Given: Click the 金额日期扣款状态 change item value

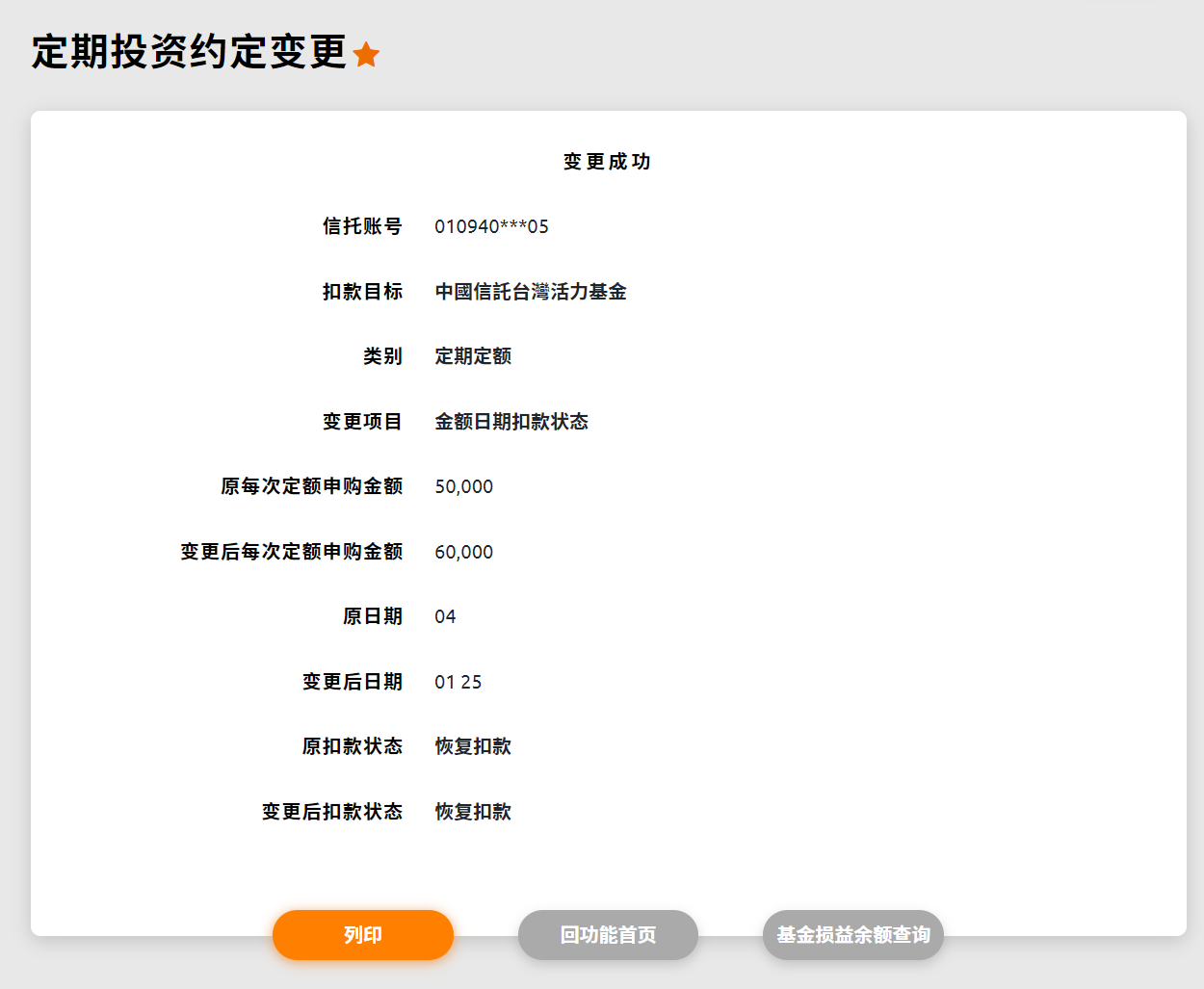Looking at the screenshot, I should pyautogui.click(x=511, y=422).
